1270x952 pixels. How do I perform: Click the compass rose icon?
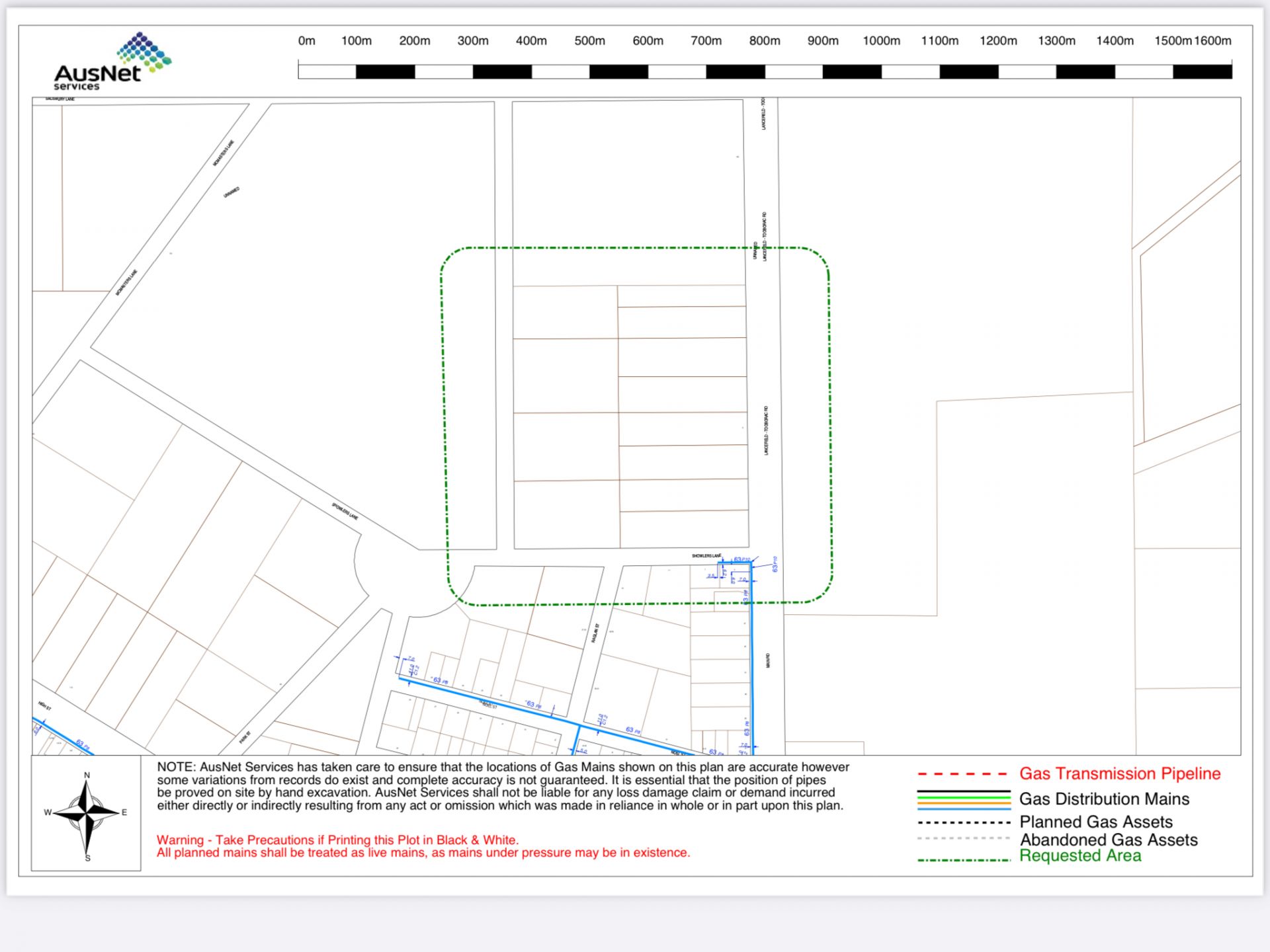(87, 814)
